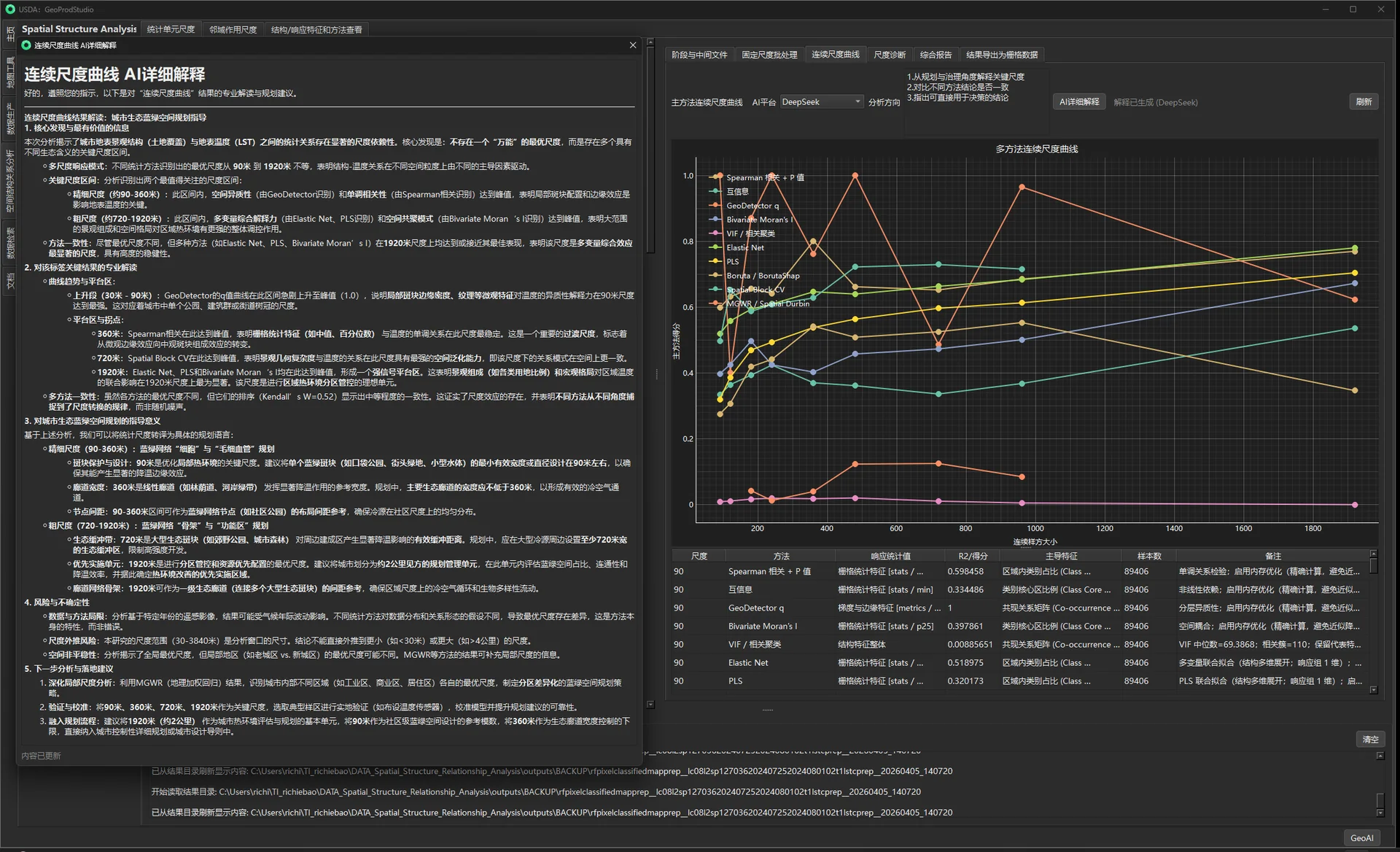Open the 文档 vertical side tab
The width and height of the screenshot is (1400, 852).
point(10,281)
